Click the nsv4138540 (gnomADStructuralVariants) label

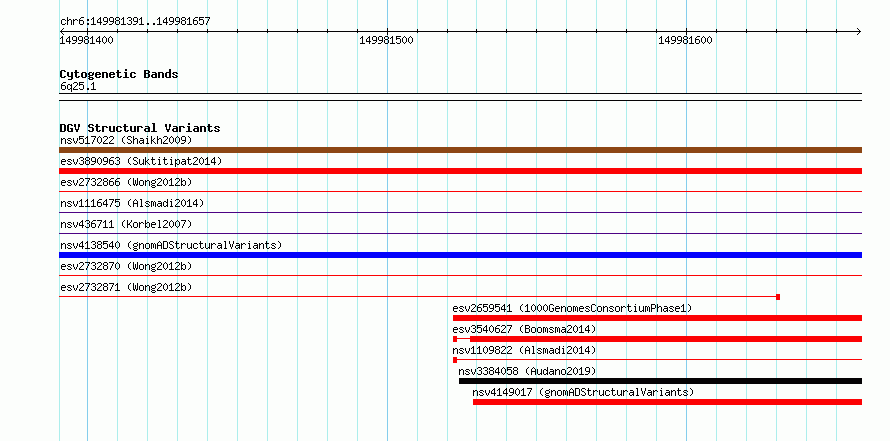tap(171, 245)
